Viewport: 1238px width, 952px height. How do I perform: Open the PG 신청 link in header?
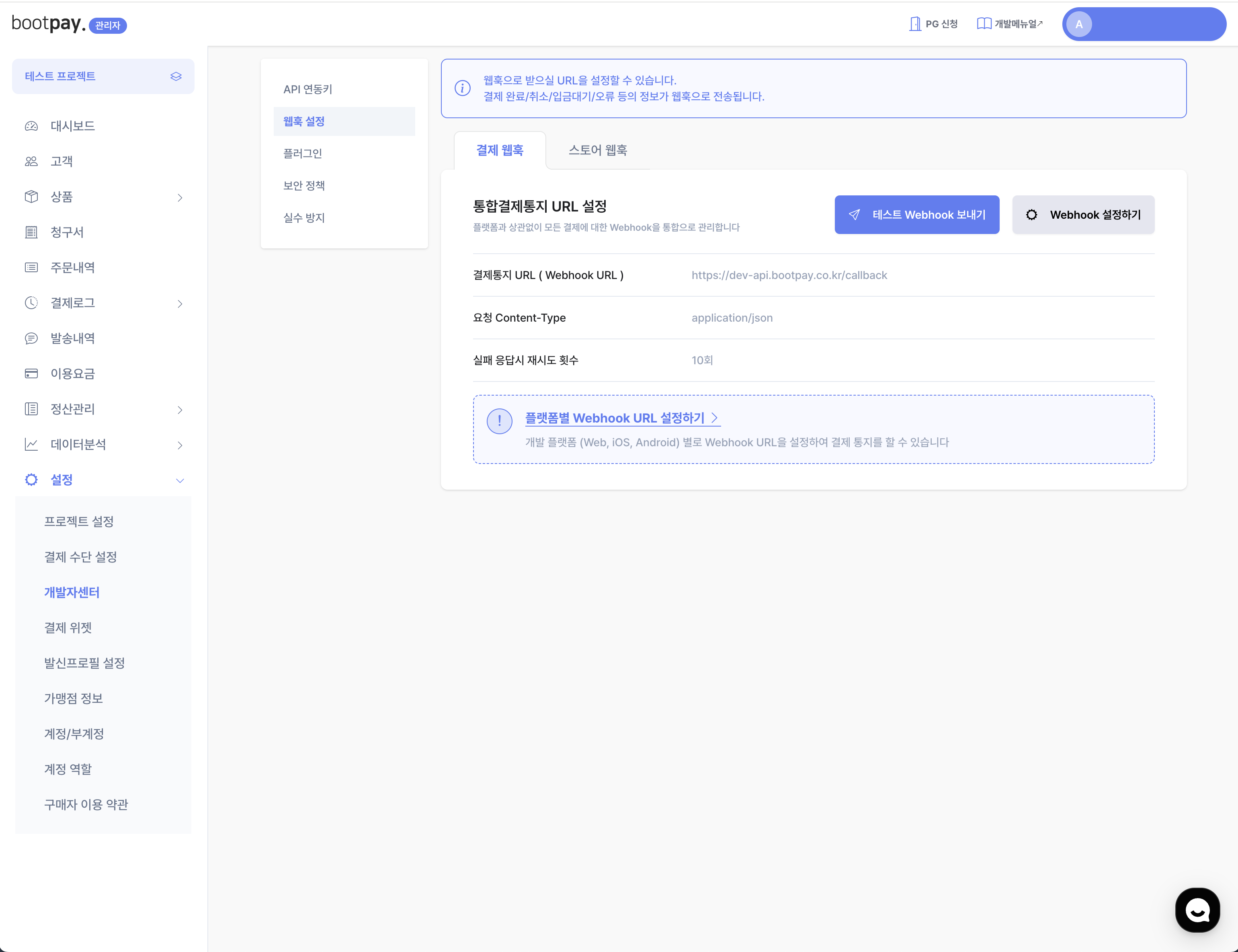(933, 24)
